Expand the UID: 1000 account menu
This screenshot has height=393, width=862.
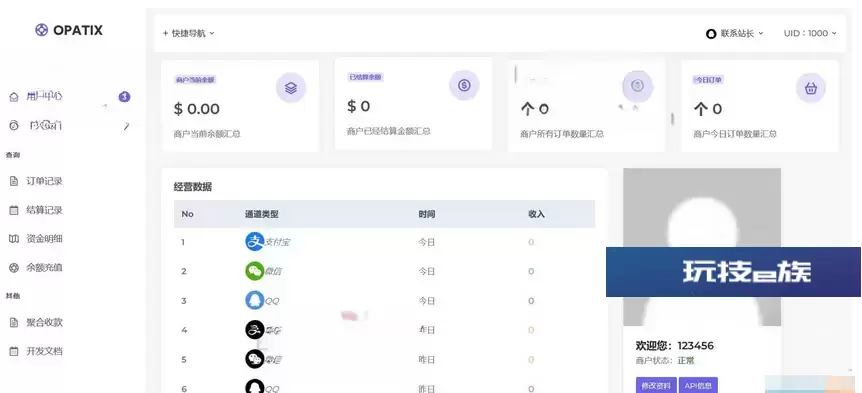(x=810, y=33)
